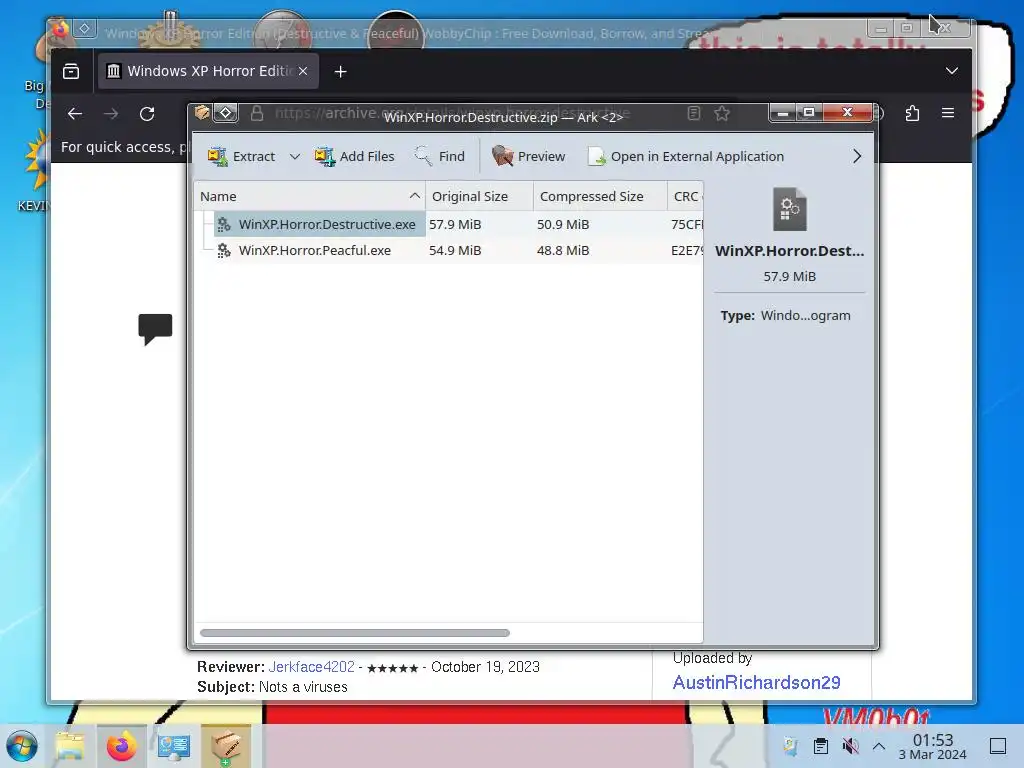The width and height of the screenshot is (1024, 768).
Task: Click the exe icon of WinXP.Horror.Destructive.exe
Action: 224,224
